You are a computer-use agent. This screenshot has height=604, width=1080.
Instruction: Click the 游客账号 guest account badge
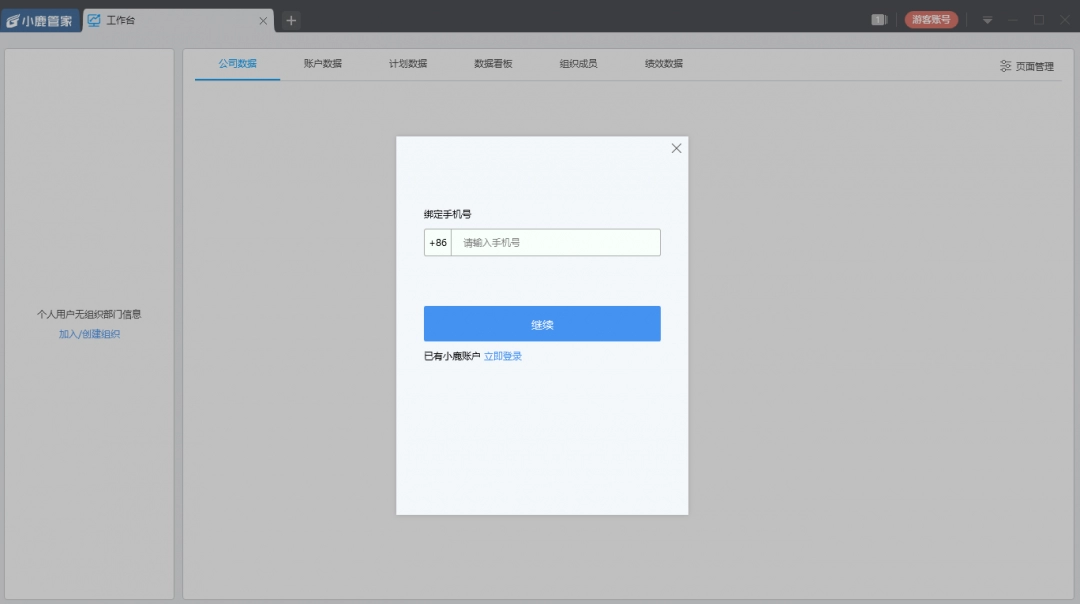click(x=931, y=20)
